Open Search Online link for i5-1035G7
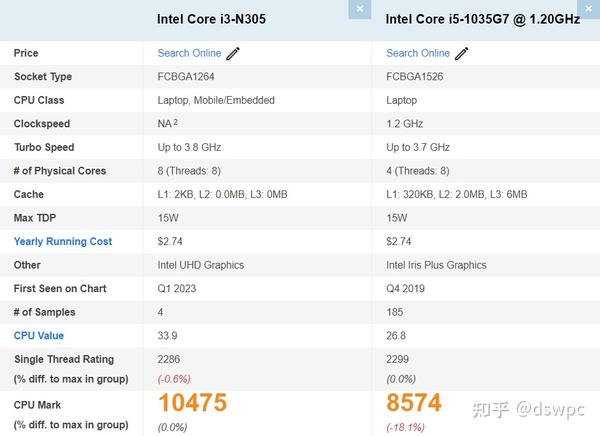The height and width of the screenshot is (436, 600). pos(418,53)
